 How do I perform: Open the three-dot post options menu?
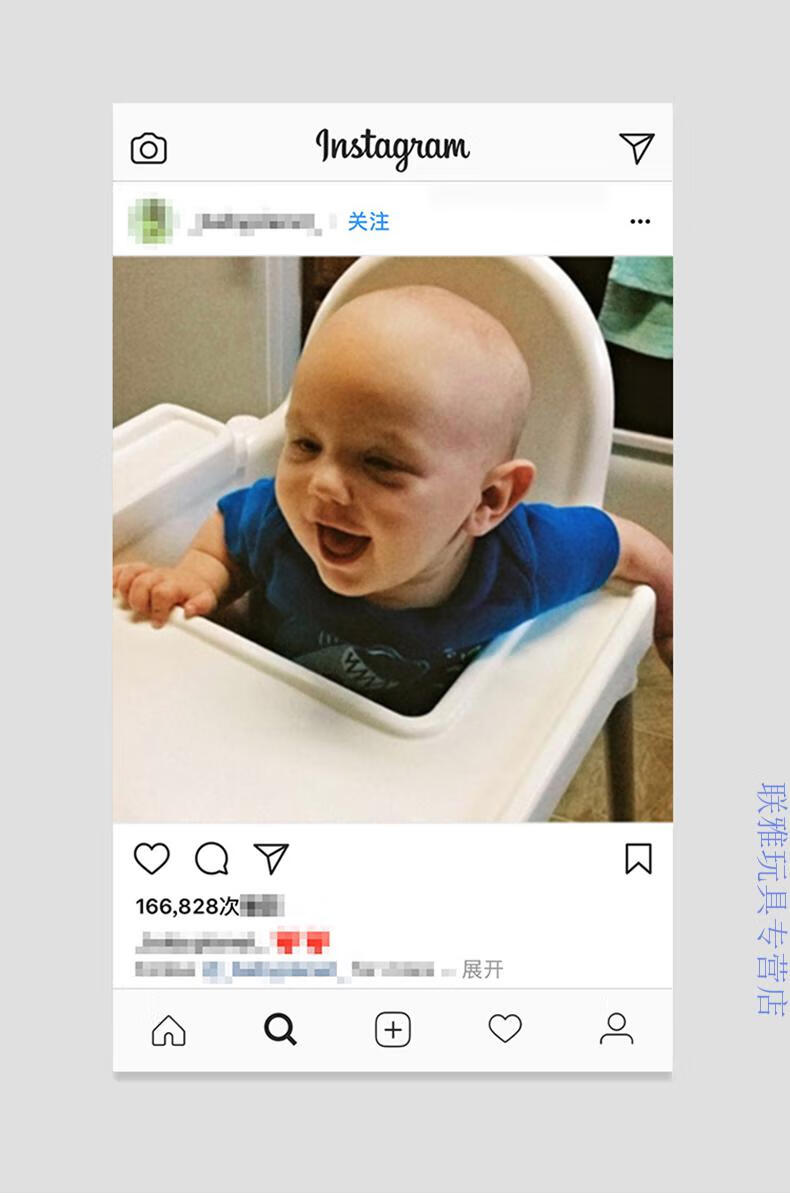640,221
